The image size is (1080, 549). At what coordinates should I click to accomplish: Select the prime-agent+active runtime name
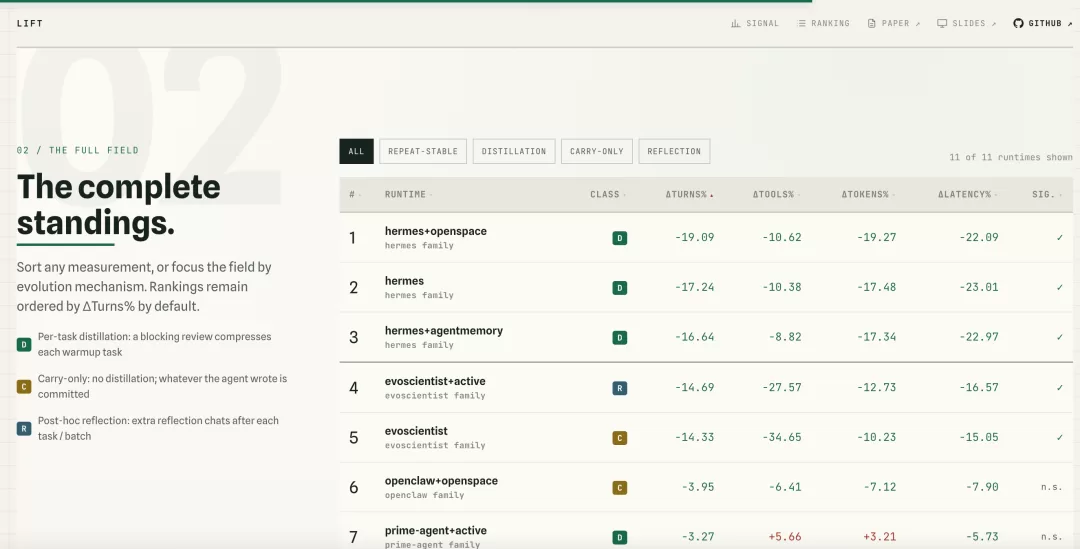pos(435,530)
